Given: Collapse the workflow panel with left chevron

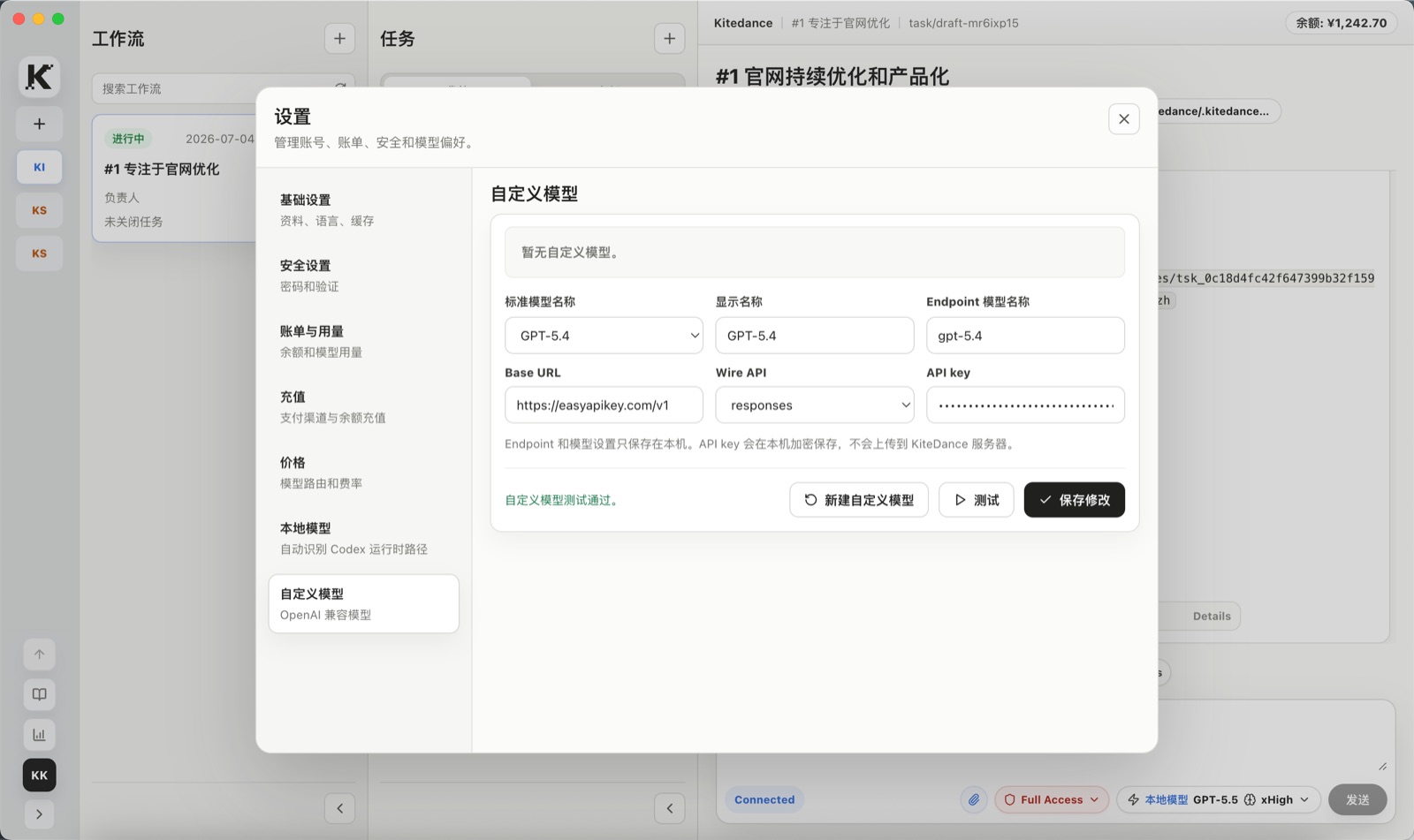Looking at the screenshot, I should [x=339, y=808].
